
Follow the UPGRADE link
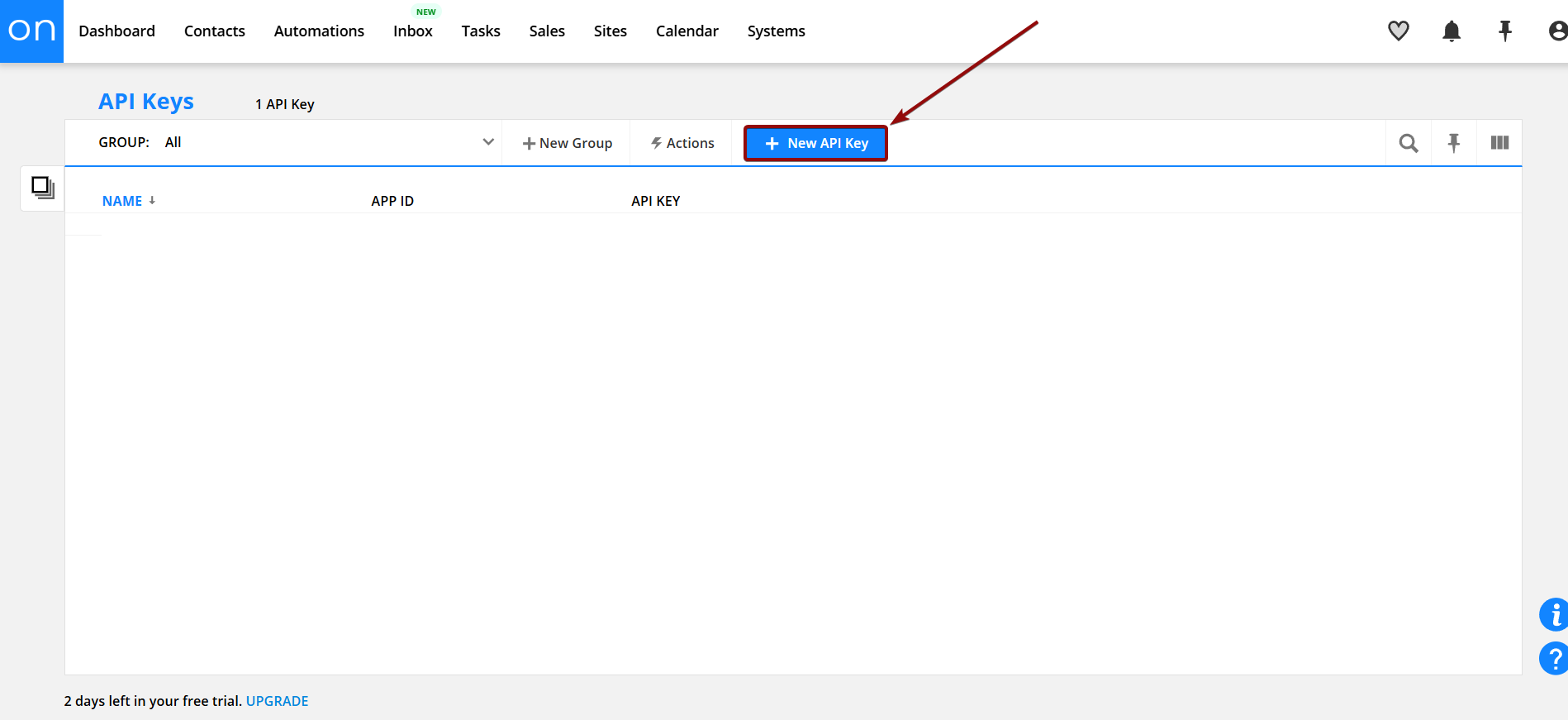click(x=277, y=701)
